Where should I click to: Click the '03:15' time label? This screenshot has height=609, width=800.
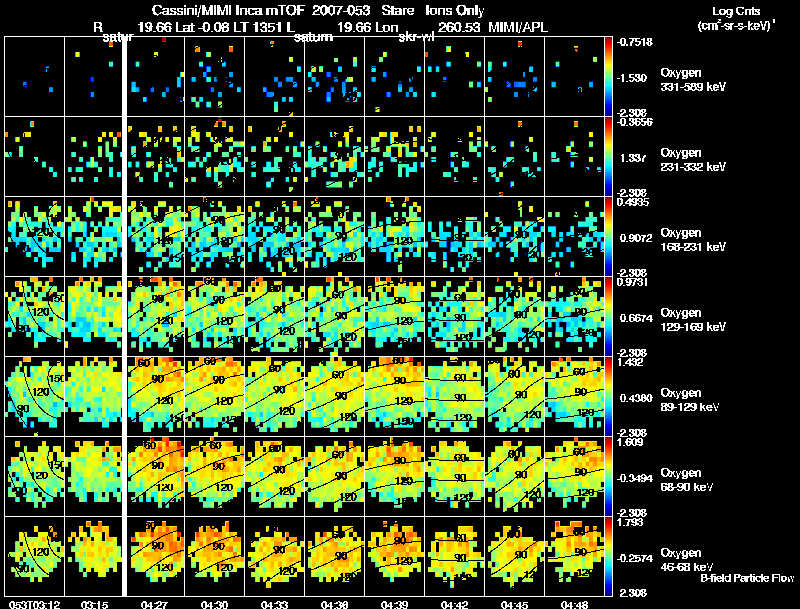(x=94, y=604)
